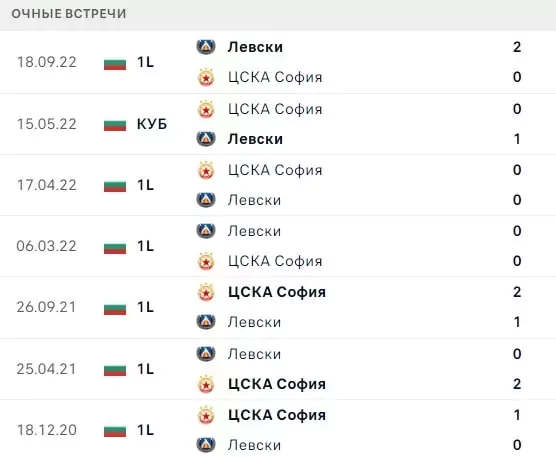556x457 pixels.
Task: Open the match dated 06.03.22
Action: point(46,246)
